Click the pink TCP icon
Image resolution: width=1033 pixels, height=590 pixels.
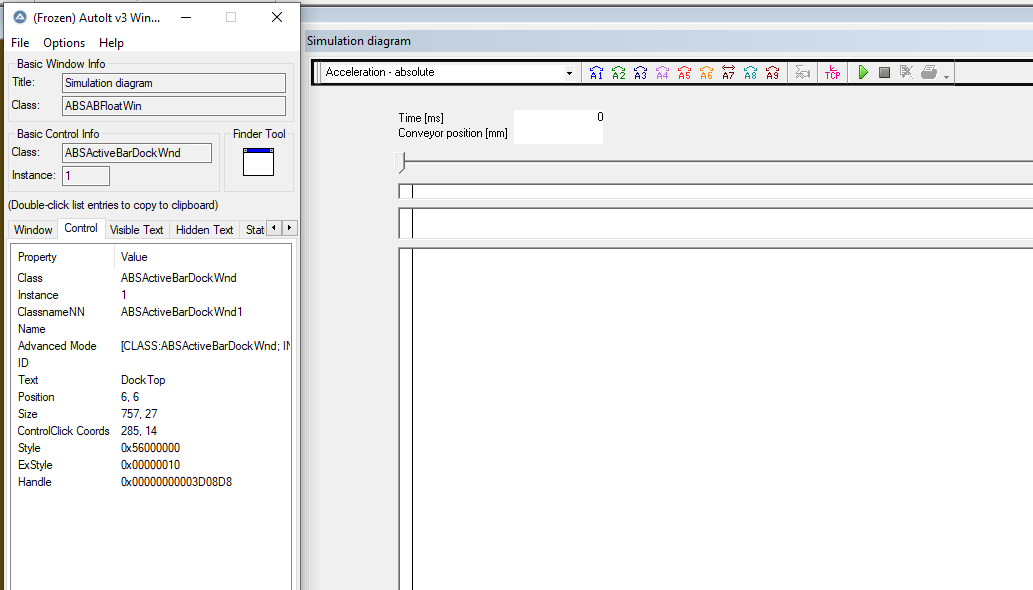pyautogui.click(x=832, y=72)
